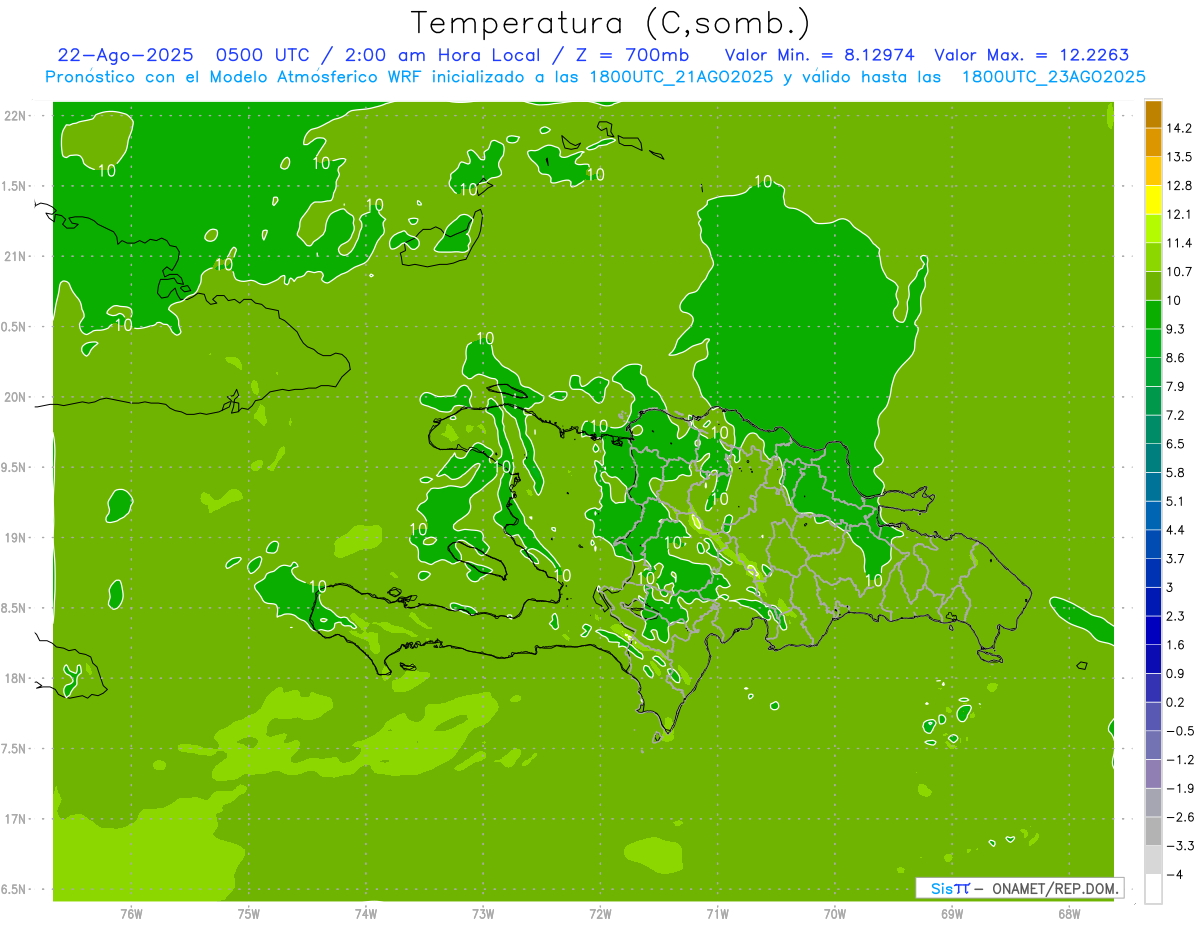Click the "72W" longitude label

(600, 913)
